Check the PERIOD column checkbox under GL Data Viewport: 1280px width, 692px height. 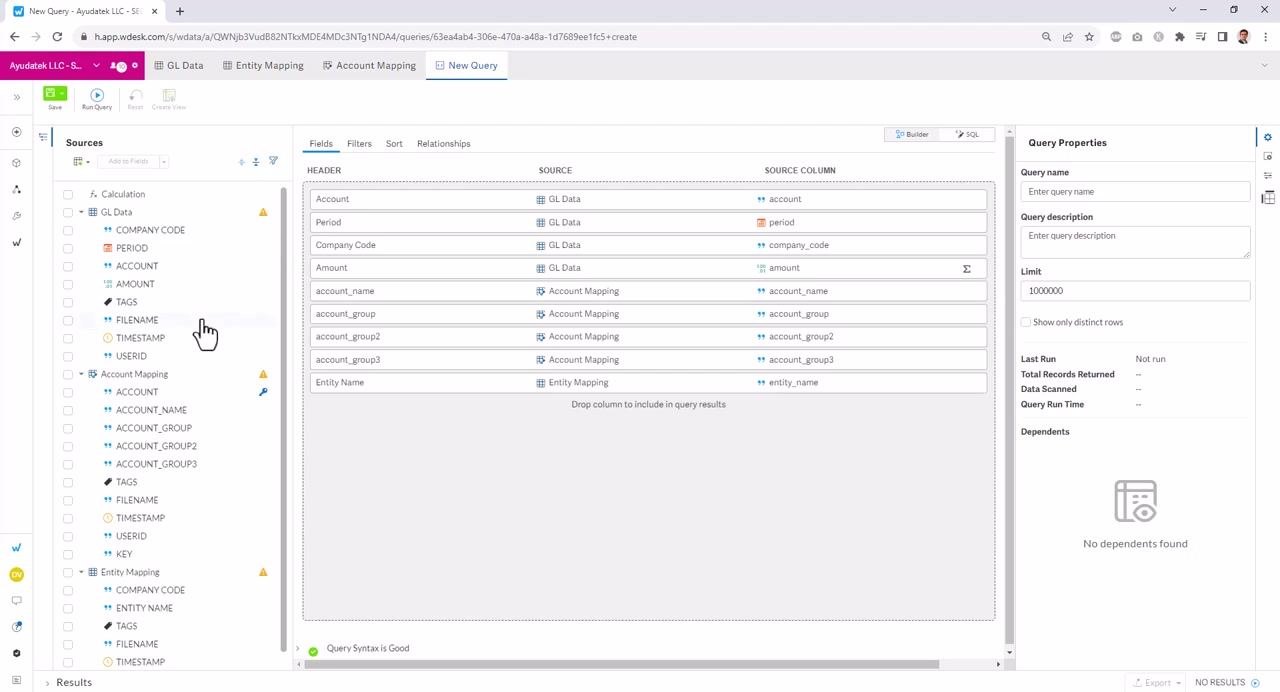[68, 248]
